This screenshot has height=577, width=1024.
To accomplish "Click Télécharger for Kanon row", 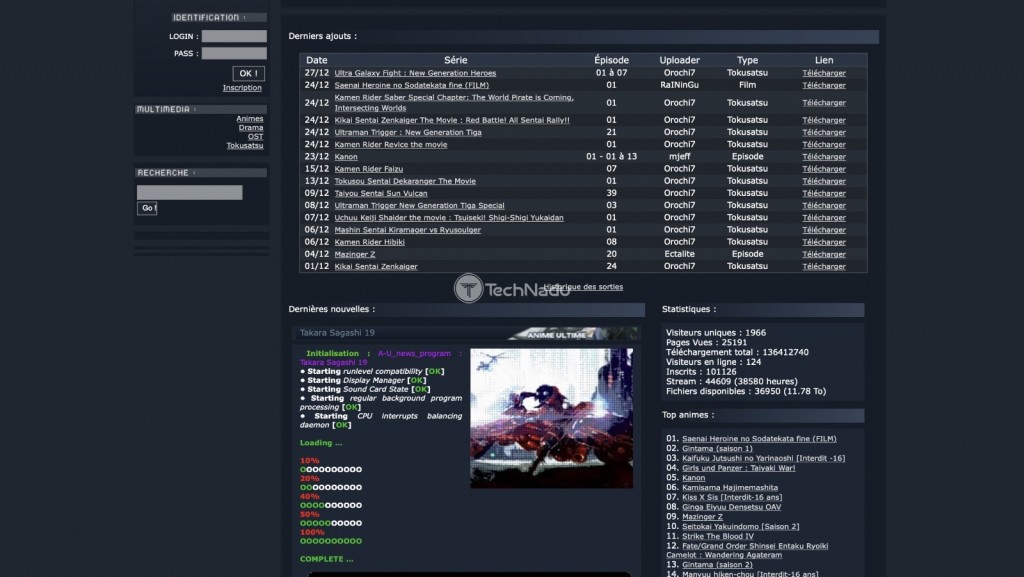I will 824,157.
